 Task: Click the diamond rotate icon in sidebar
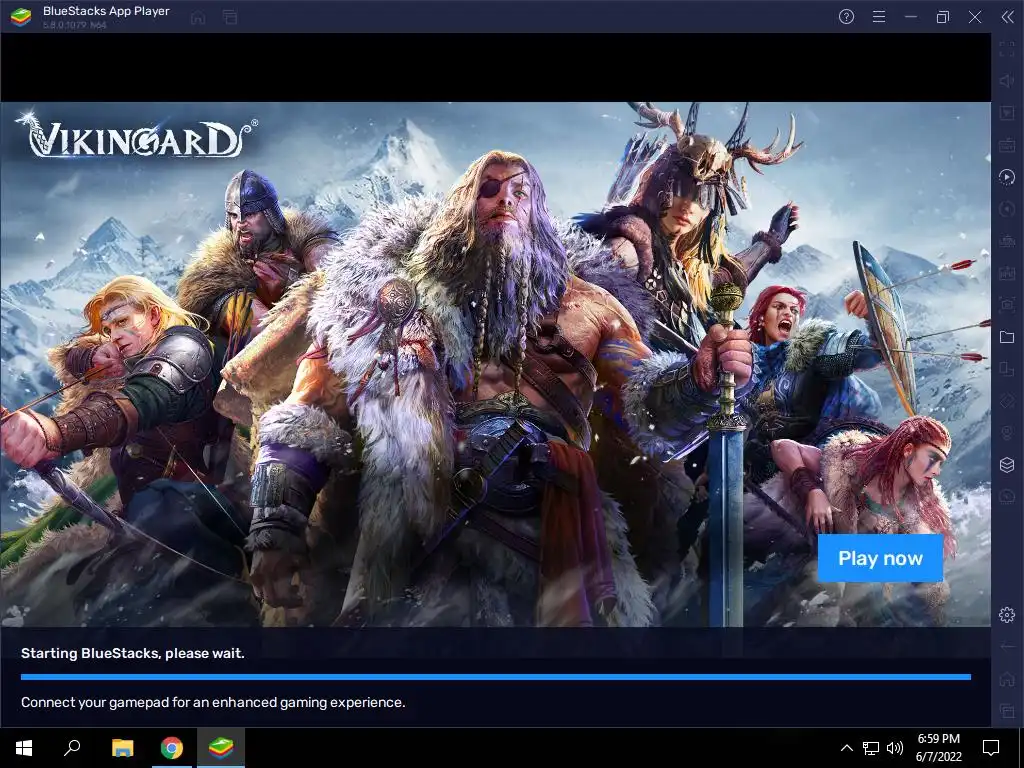(1006, 401)
